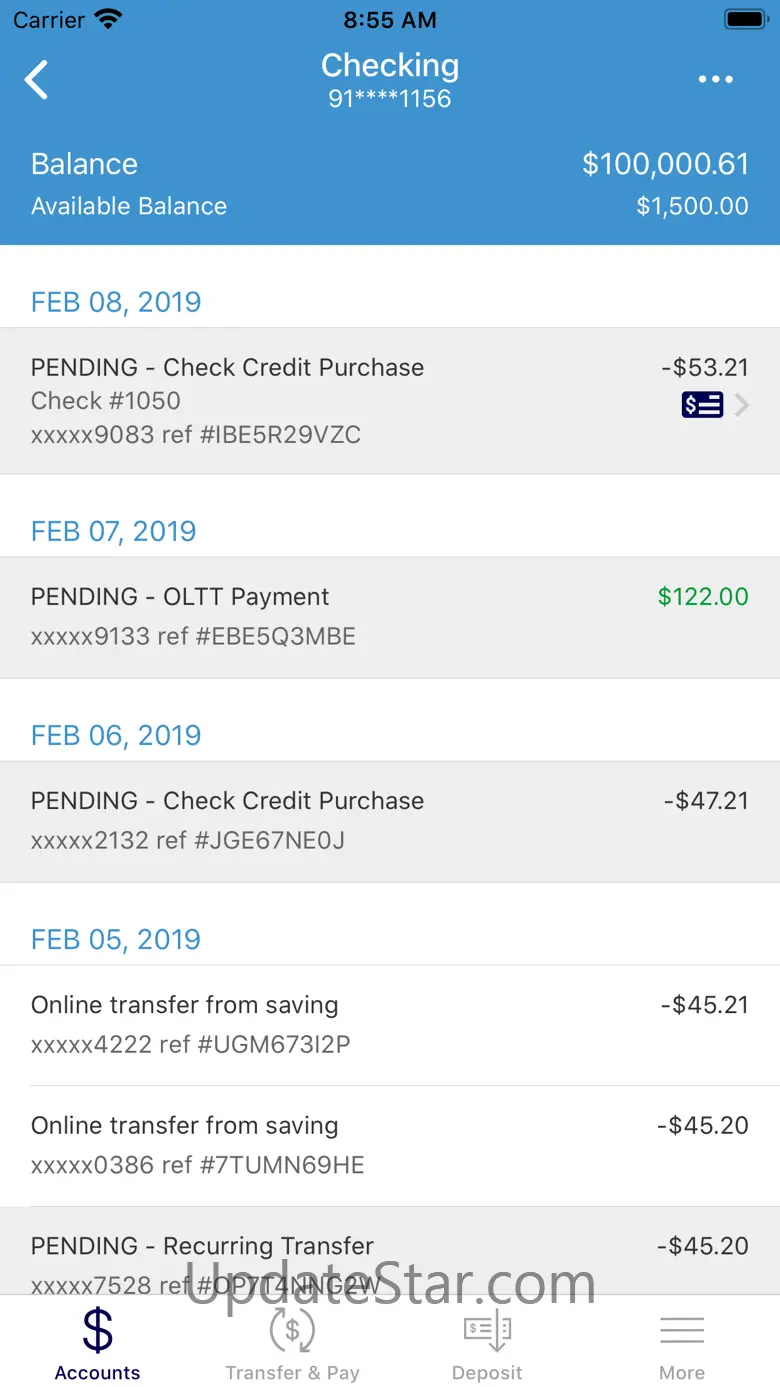Tap the Wi-Fi status icon
Viewport: 780px width, 1387px height.
[107, 19]
